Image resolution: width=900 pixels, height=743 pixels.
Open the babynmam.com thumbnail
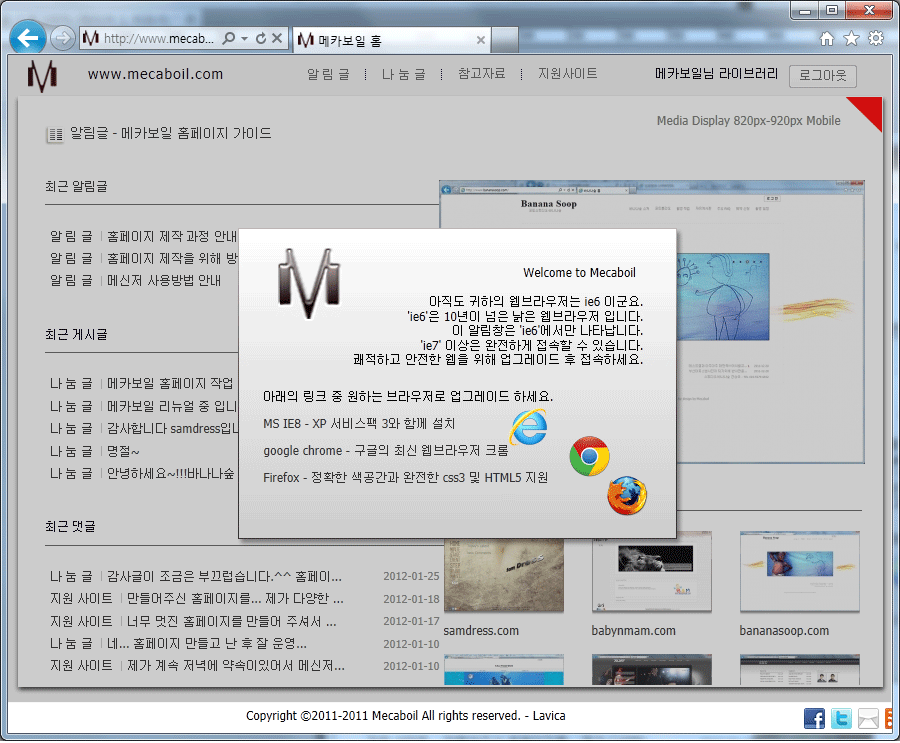pos(652,572)
